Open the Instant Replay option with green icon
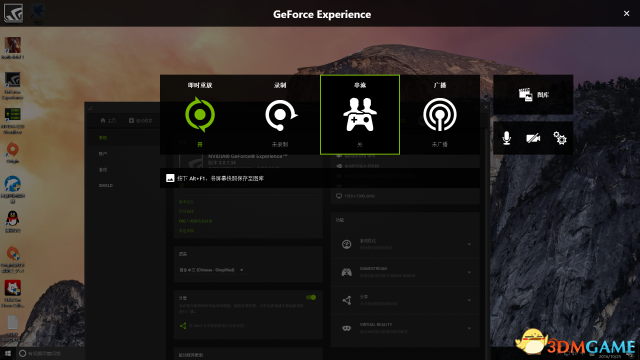 [200, 115]
